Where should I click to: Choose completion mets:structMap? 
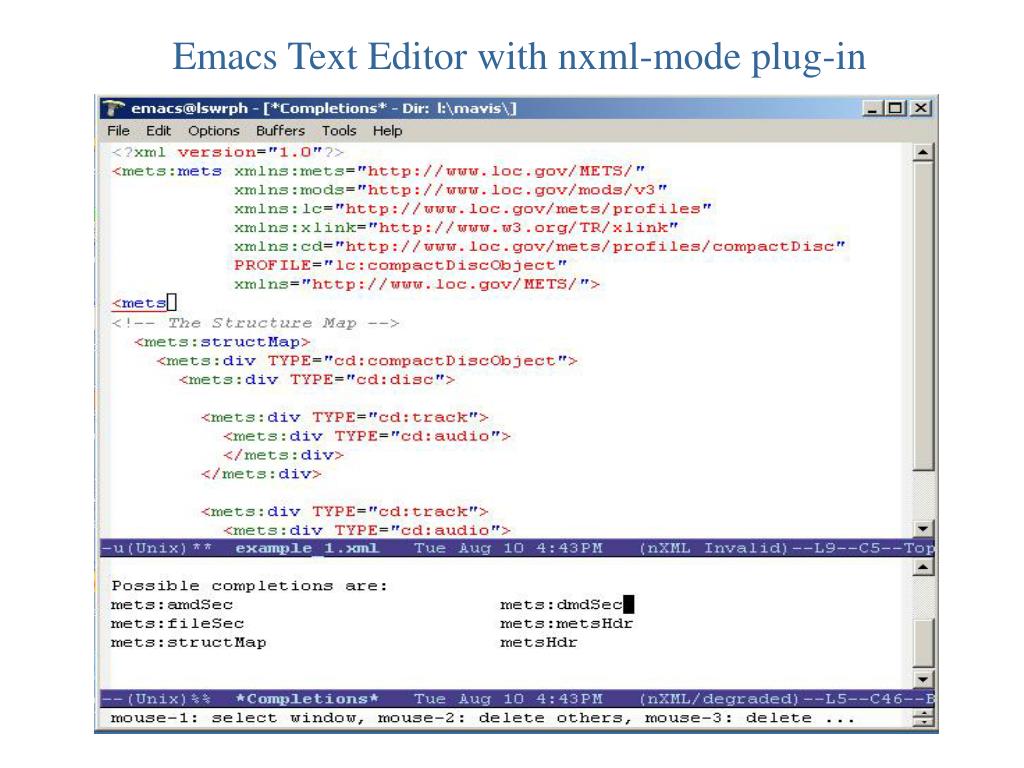[x=189, y=643]
